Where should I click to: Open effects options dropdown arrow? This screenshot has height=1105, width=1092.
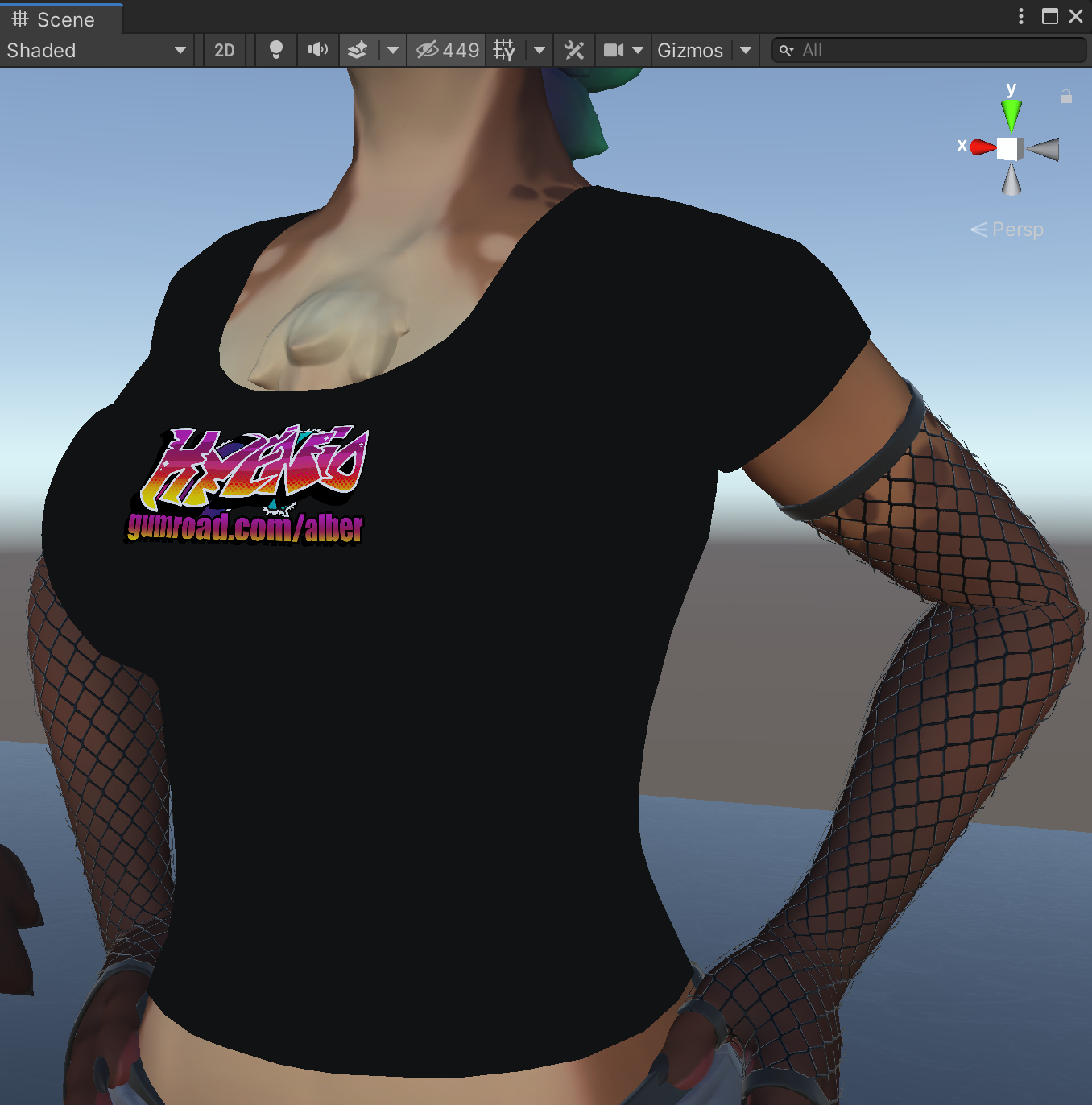(x=392, y=50)
